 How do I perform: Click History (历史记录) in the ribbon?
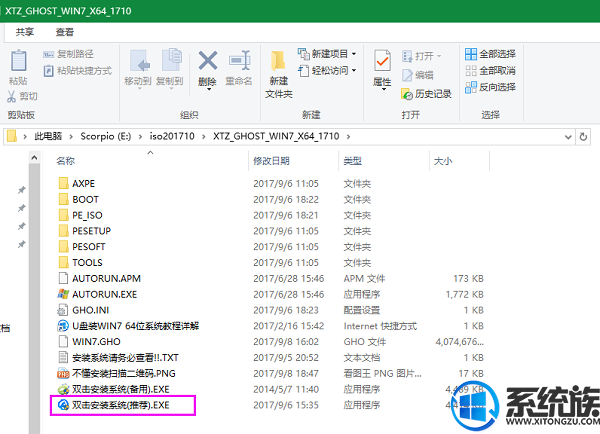click(426, 94)
